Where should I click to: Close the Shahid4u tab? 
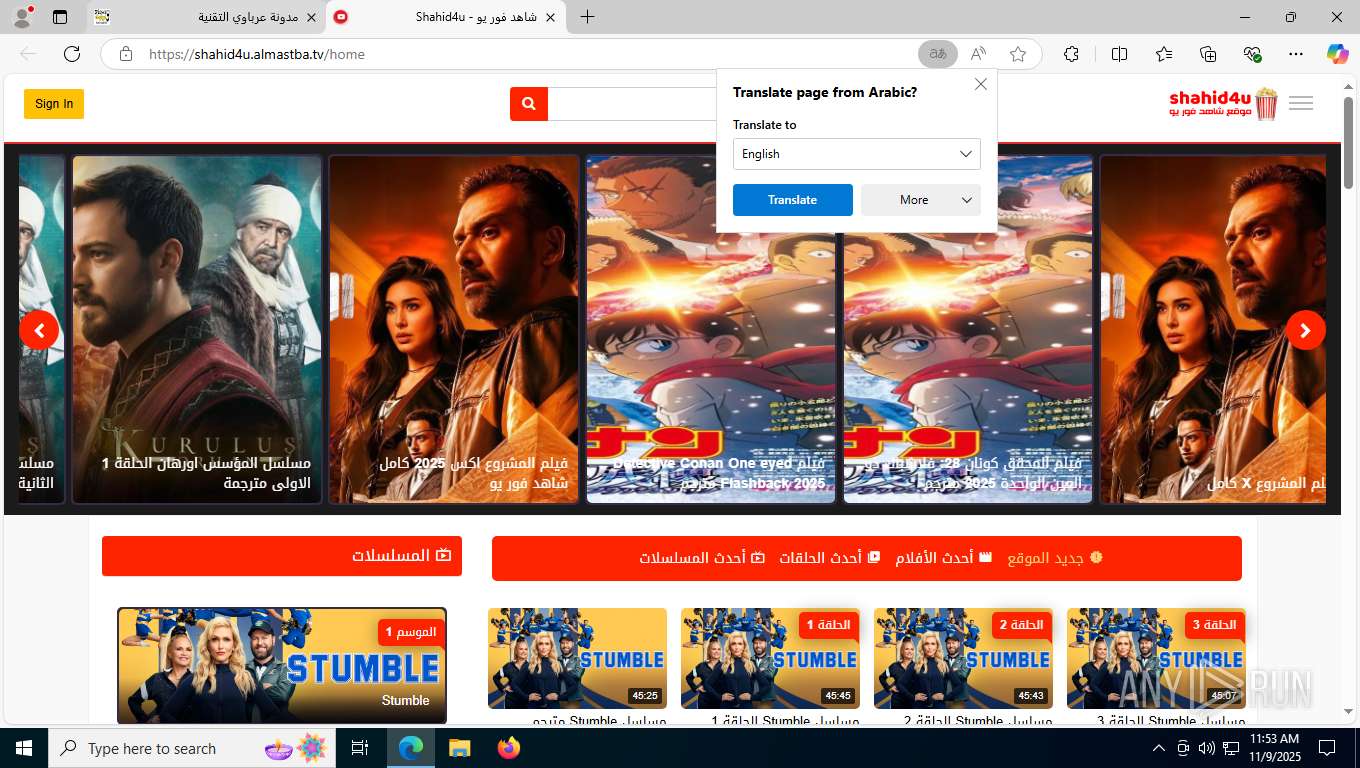552,17
